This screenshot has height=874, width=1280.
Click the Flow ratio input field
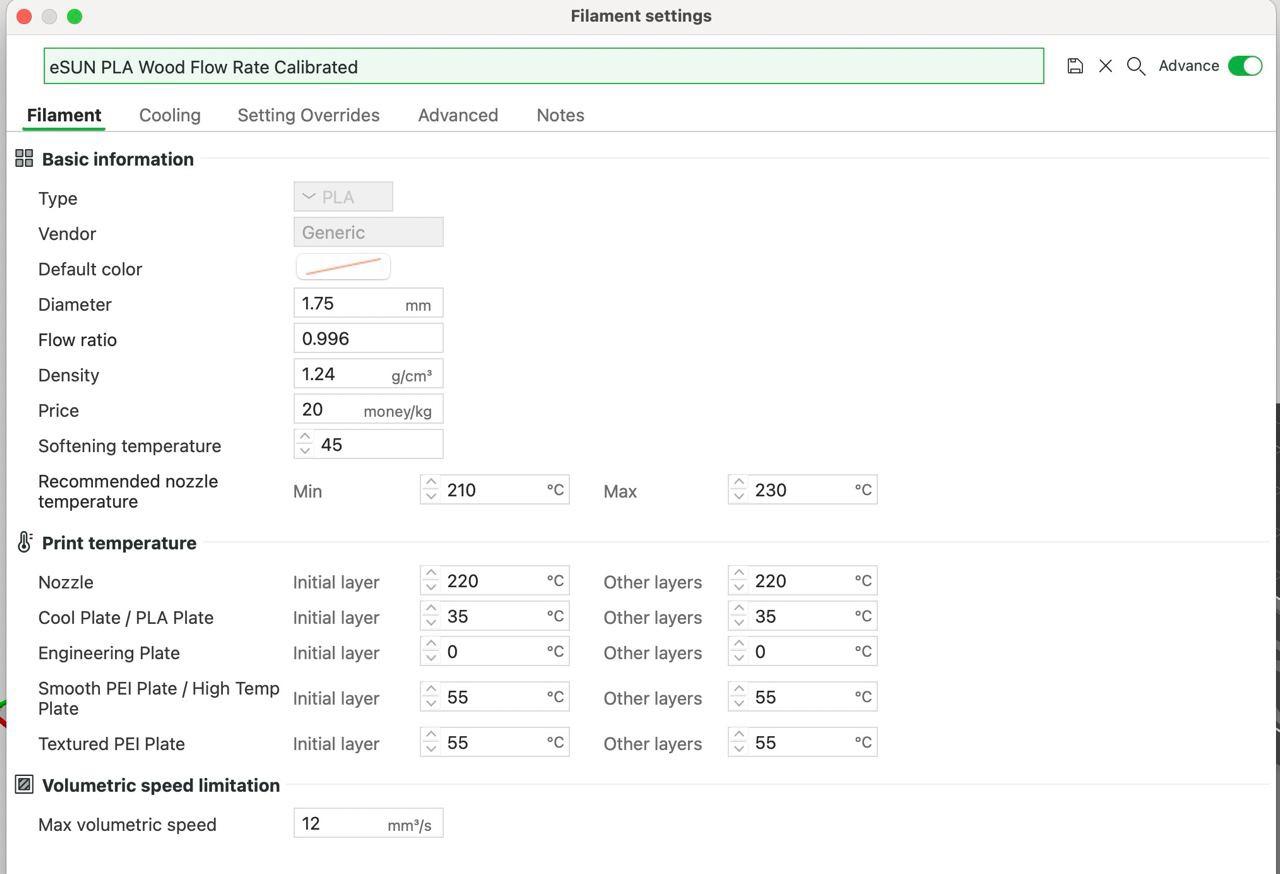click(368, 339)
